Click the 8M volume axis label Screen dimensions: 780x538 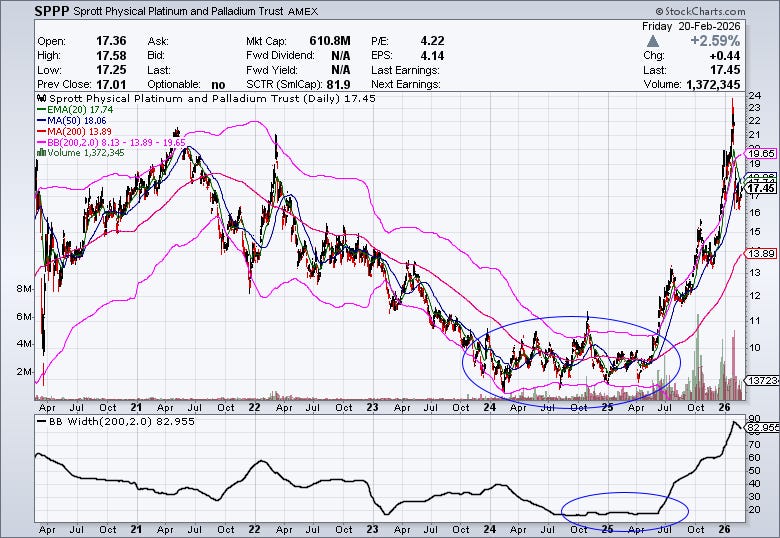[x=25, y=289]
